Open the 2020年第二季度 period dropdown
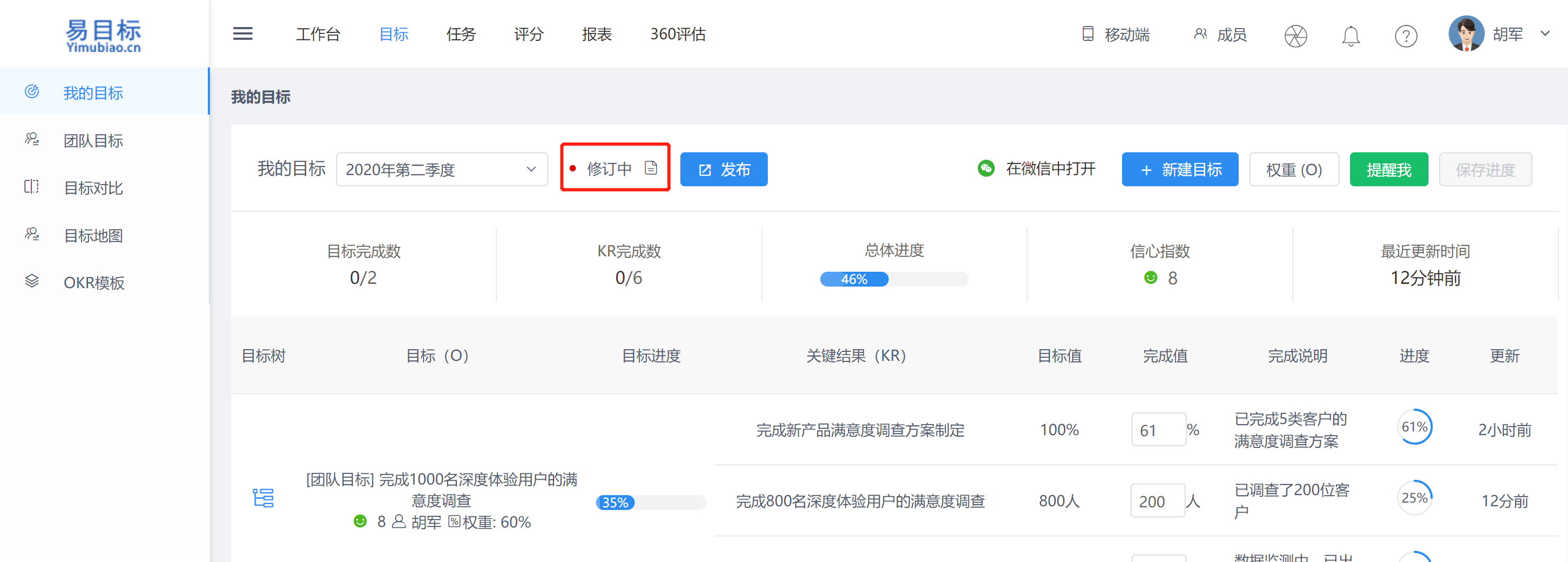This screenshot has width=1568, height=562. click(x=441, y=169)
